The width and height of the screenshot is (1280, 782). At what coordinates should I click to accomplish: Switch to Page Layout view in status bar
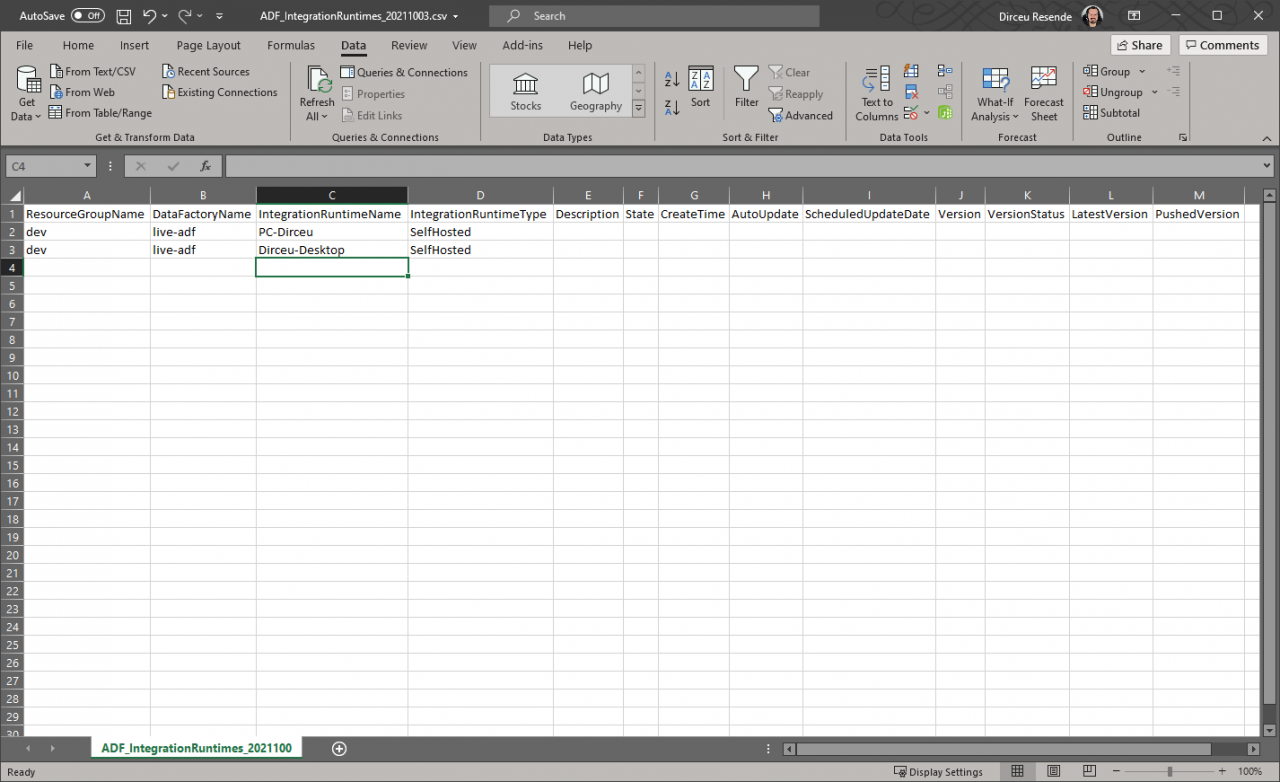[x=1051, y=771]
